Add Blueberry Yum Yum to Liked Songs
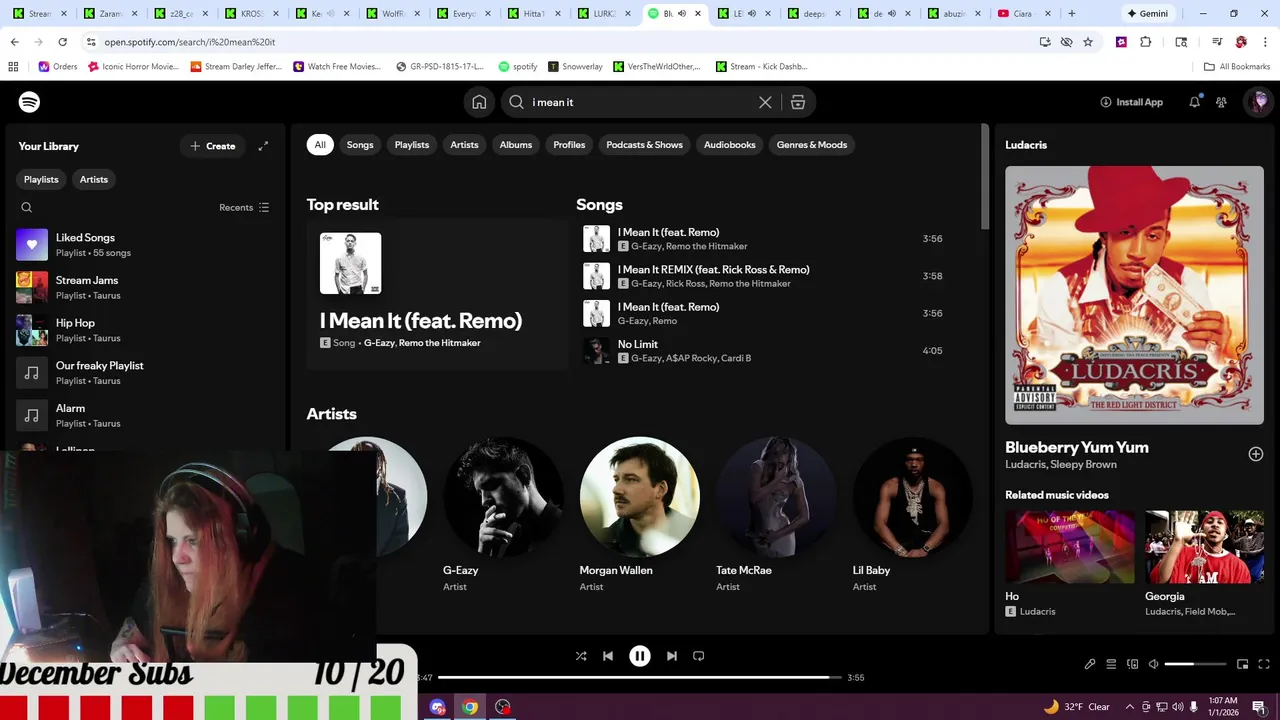The width and height of the screenshot is (1280, 720). point(1256,454)
